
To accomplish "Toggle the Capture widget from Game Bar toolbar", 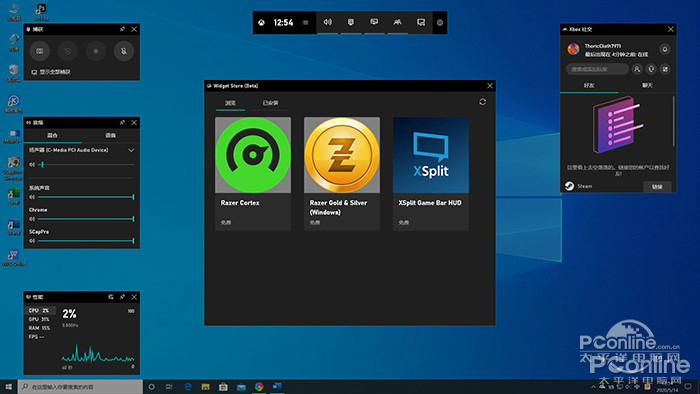I will click(x=351, y=22).
